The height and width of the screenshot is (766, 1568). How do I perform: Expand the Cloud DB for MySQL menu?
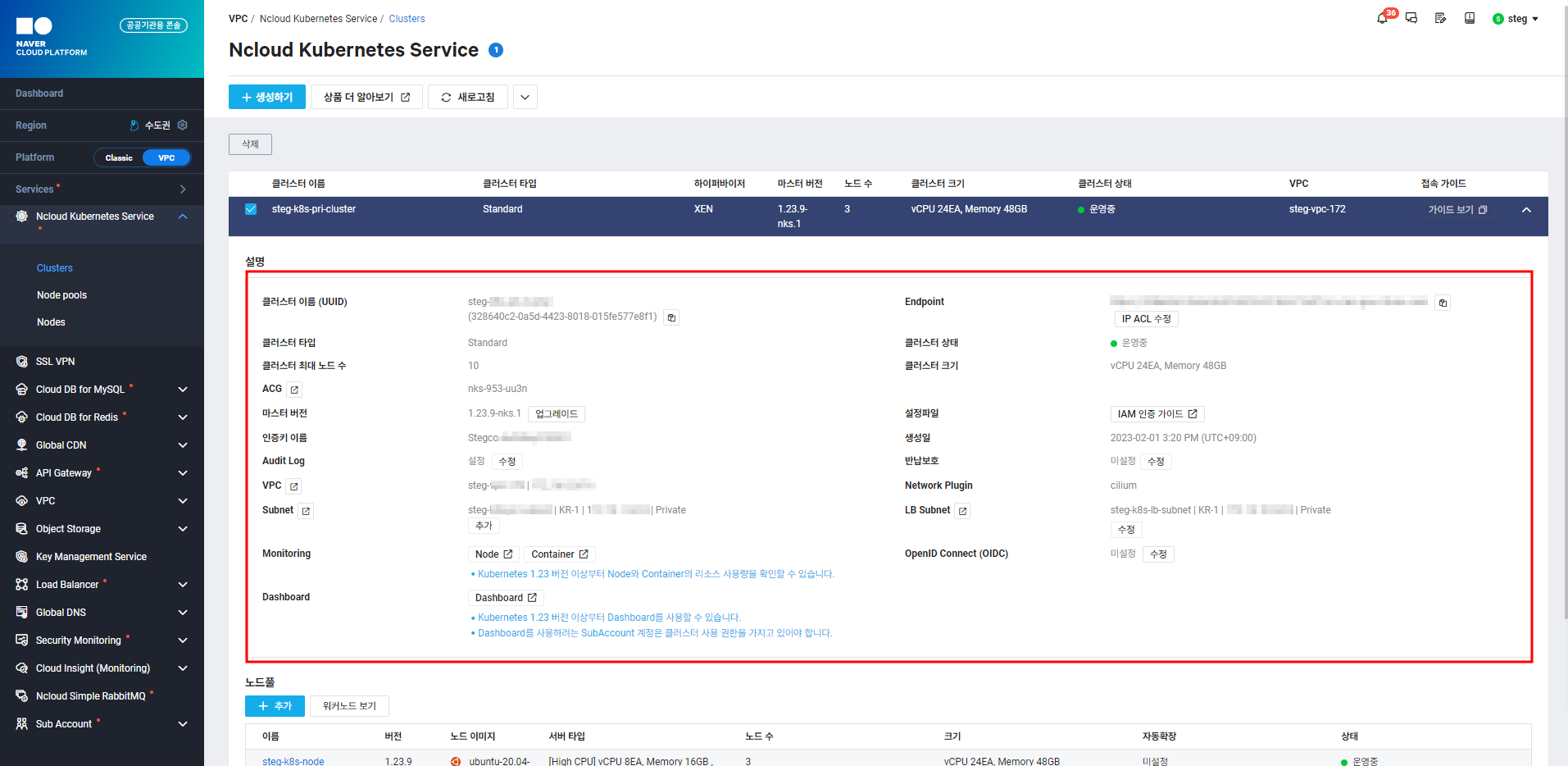coord(183,390)
